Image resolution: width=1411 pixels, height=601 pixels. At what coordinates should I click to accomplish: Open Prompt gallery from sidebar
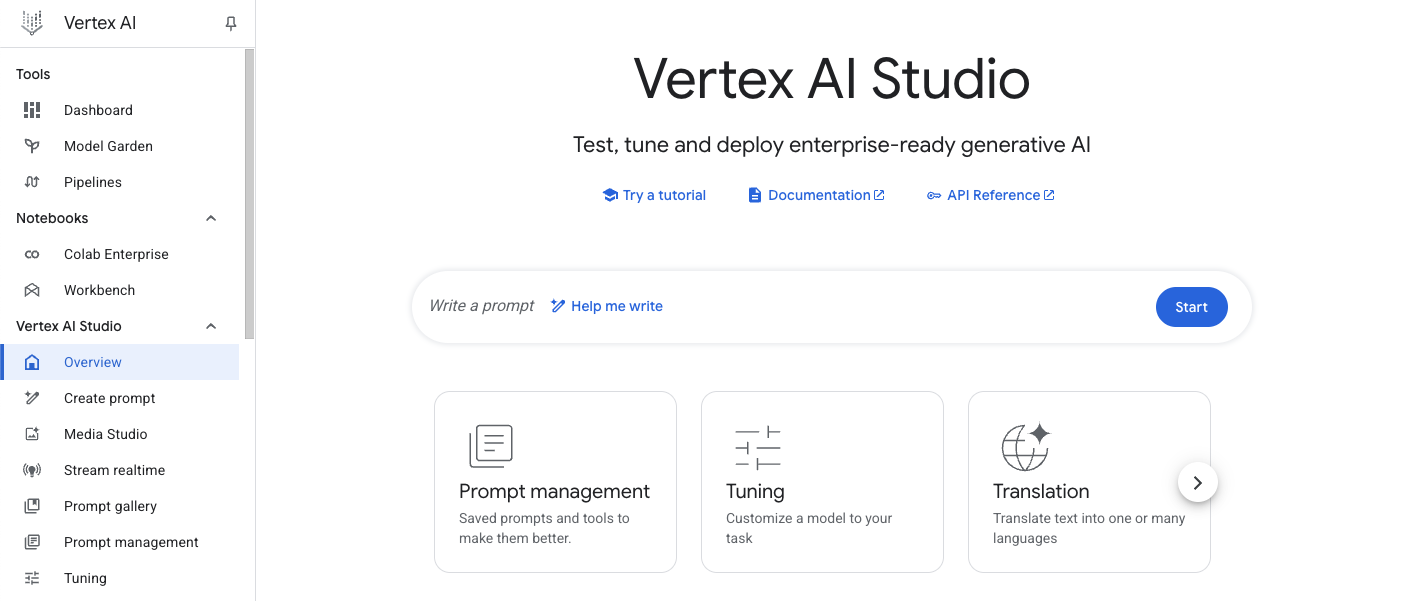coord(120,506)
